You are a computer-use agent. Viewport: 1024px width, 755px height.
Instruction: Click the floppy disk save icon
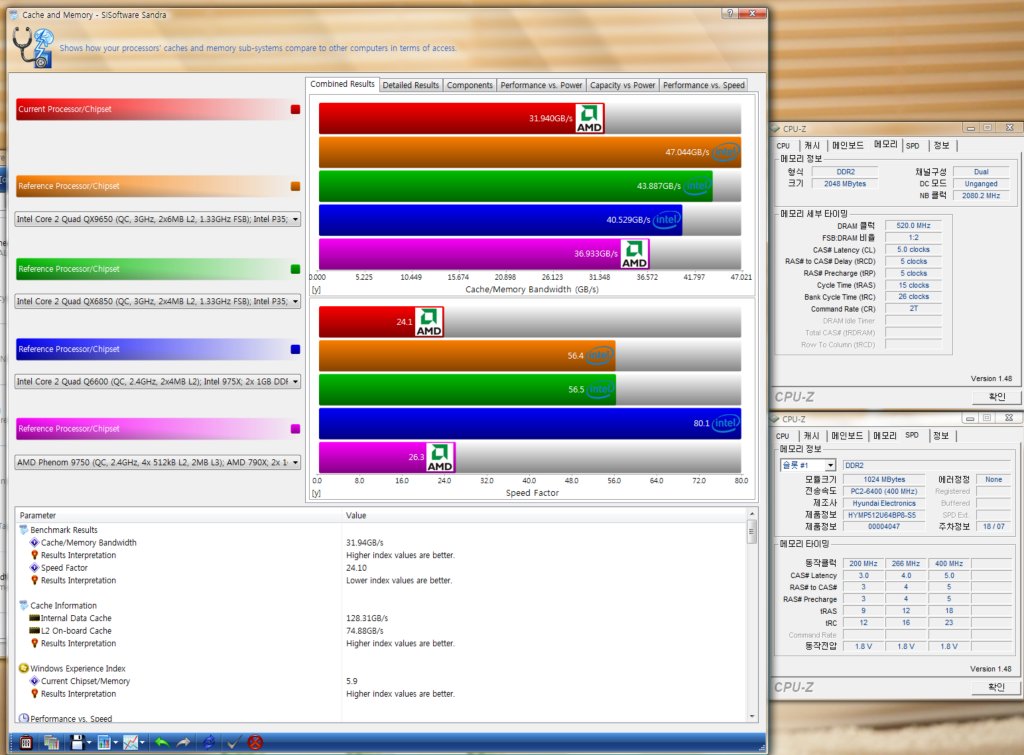tap(77, 743)
